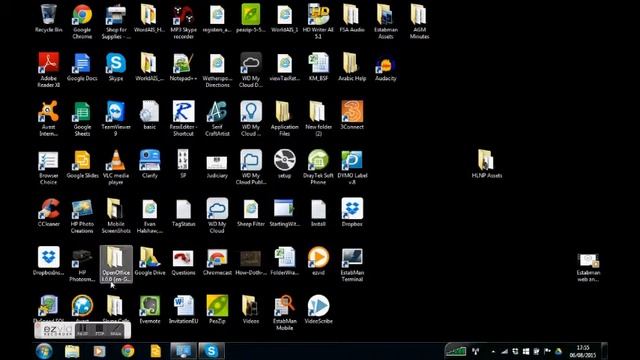The width and height of the screenshot is (640, 360).
Task: Open the Google Drive desktop icon
Action: (x=150, y=261)
